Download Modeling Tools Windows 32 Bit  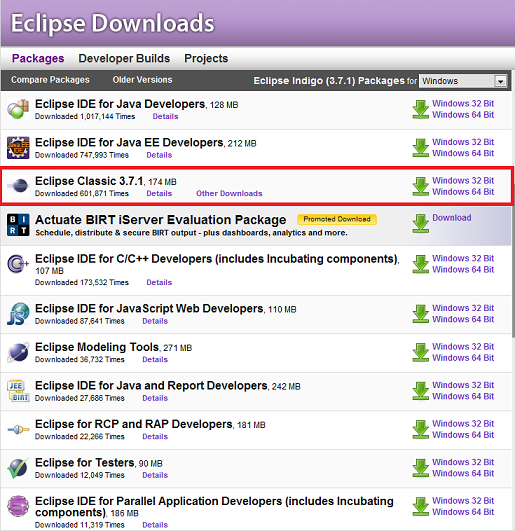pyautogui.click(x=463, y=346)
